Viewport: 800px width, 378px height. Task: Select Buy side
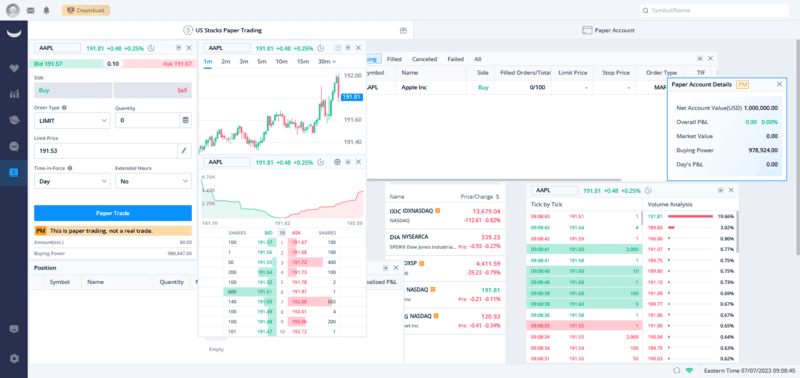tap(73, 90)
